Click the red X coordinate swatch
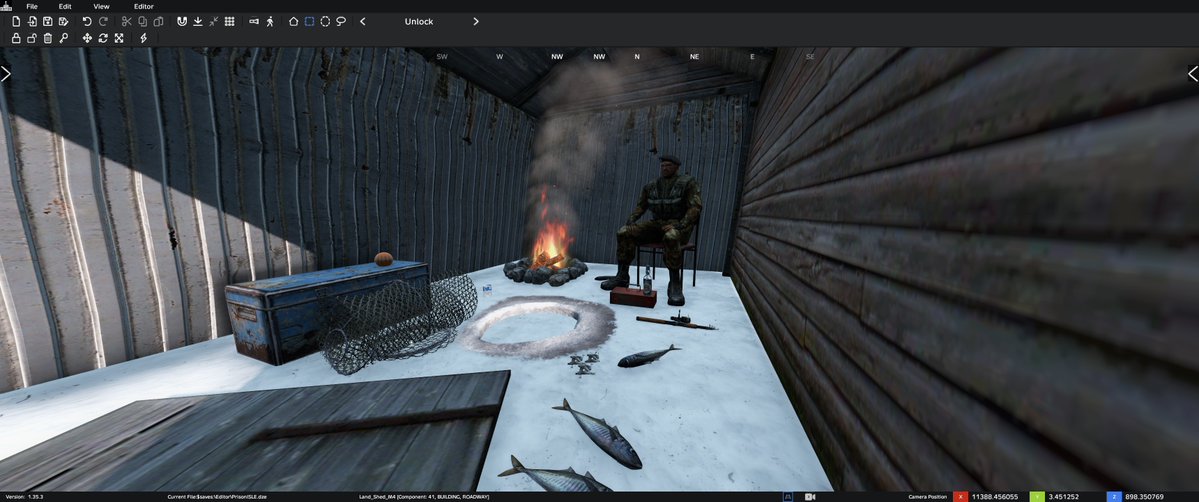1199x502 pixels. [x=960, y=497]
